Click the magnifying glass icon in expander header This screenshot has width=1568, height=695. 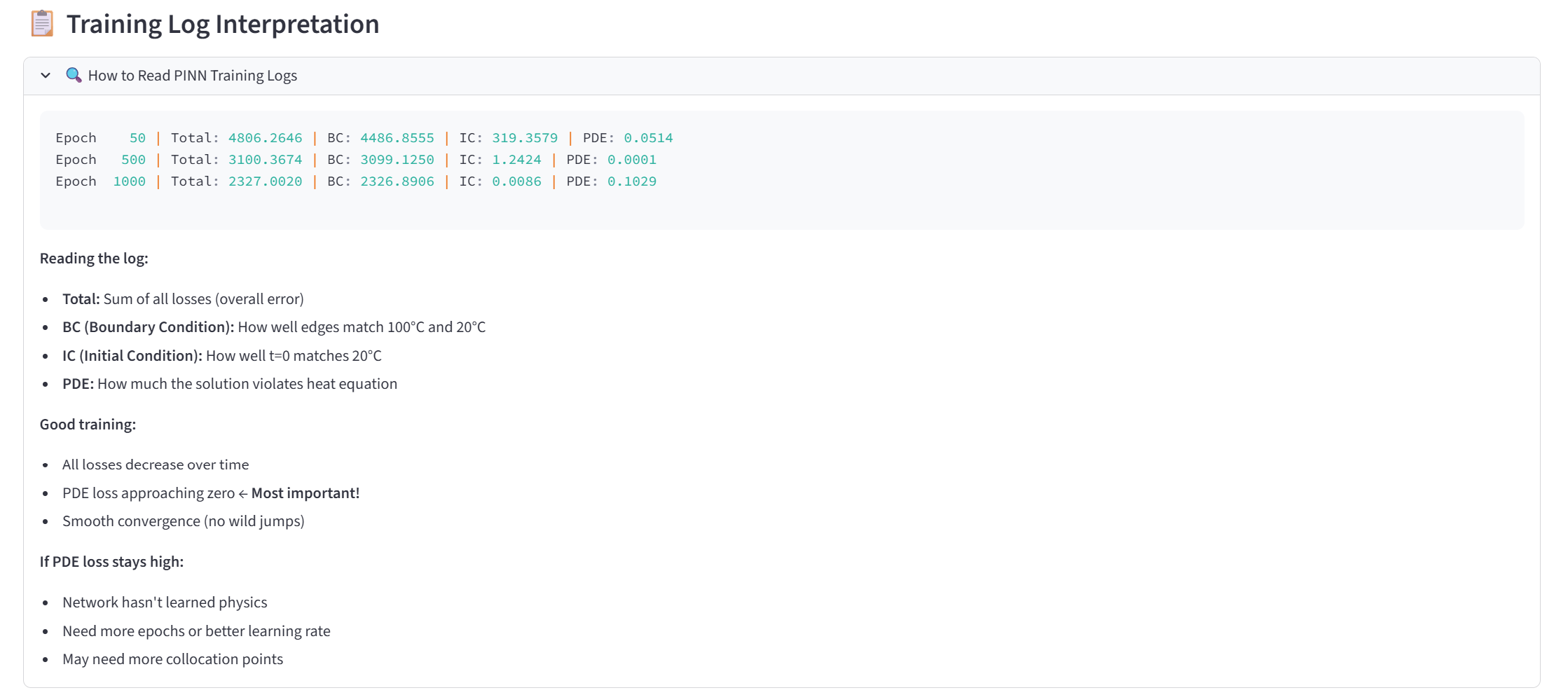pyautogui.click(x=74, y=75)
